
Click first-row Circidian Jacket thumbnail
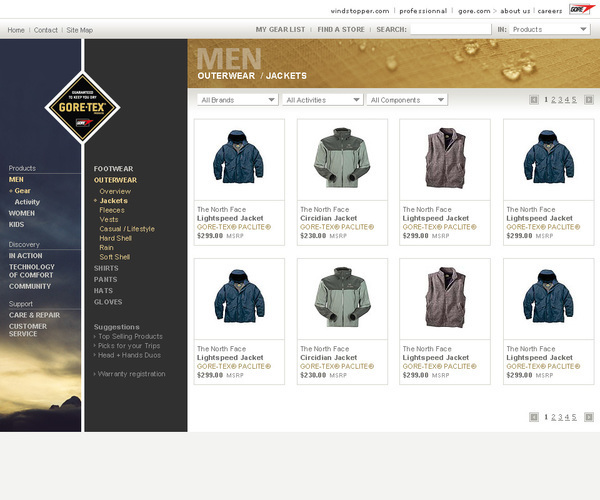coord(342,160)
